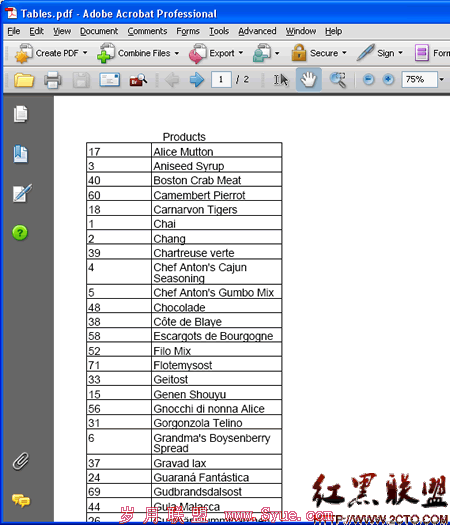The image size is (450, 525).
Task: Click the Open folder icon in toolbar
Action: pyautogui.click(x=24, y=80)
